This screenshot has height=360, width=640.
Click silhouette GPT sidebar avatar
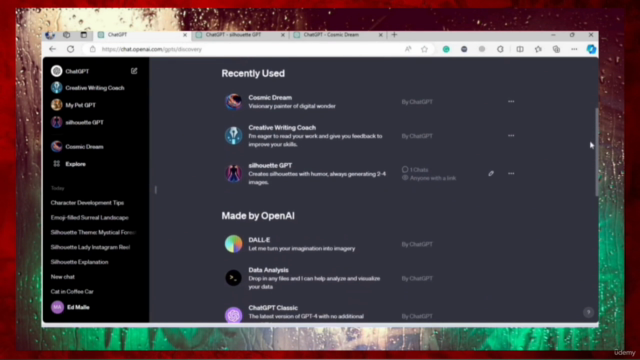point(57,122)
